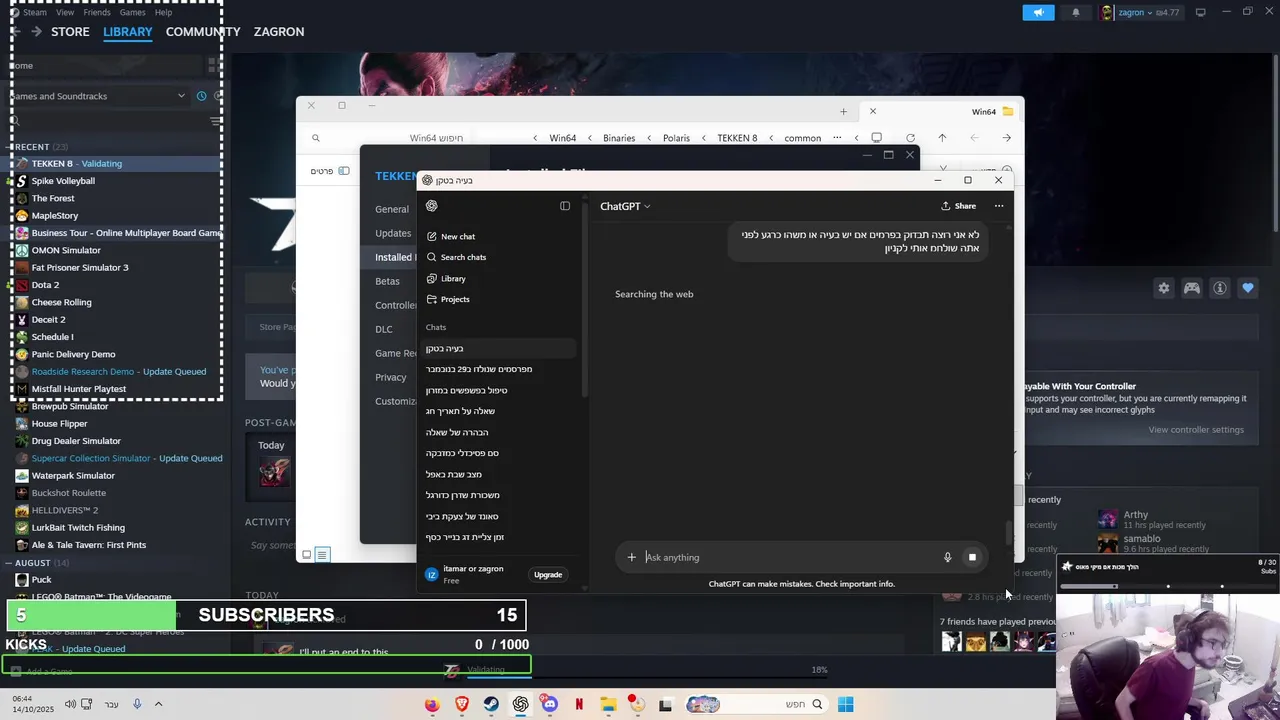The image size is (1280, 720).
Task: Open TEKKEN 8 manage gear icon in Steam
Action: [x=1164, y=288]
